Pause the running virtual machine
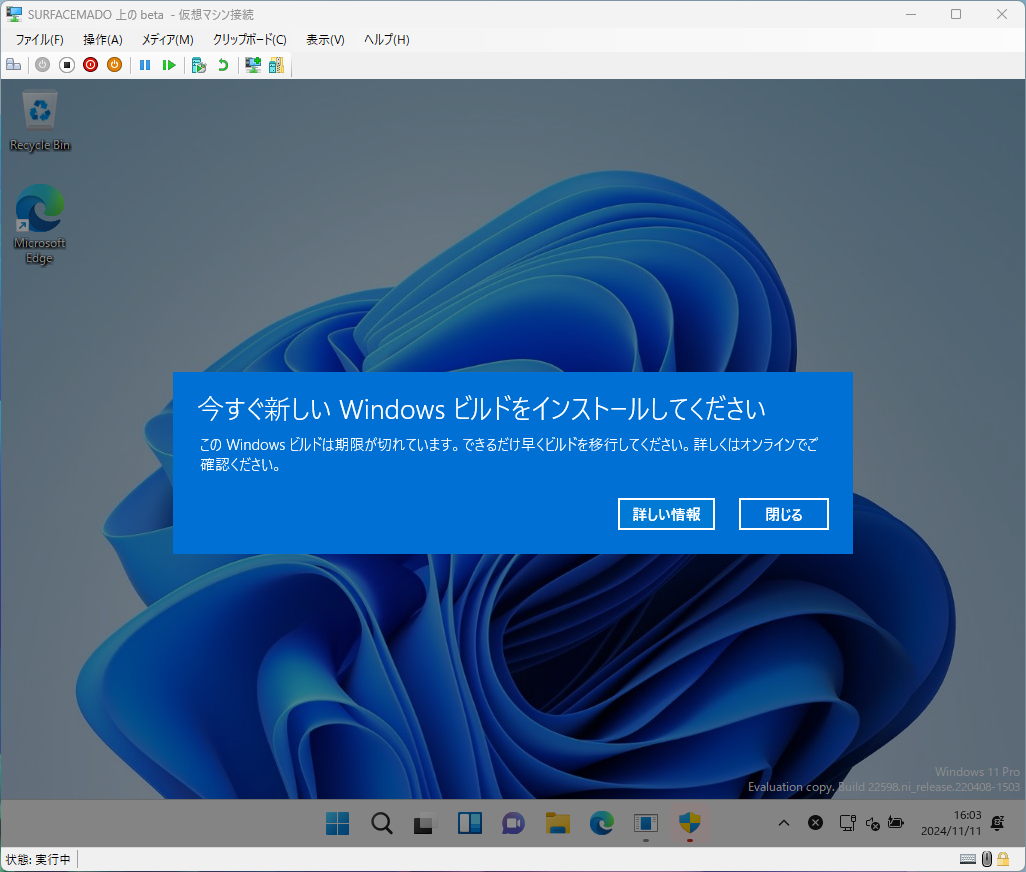This screenshot has width=1026, height=872. coord(145,64)
